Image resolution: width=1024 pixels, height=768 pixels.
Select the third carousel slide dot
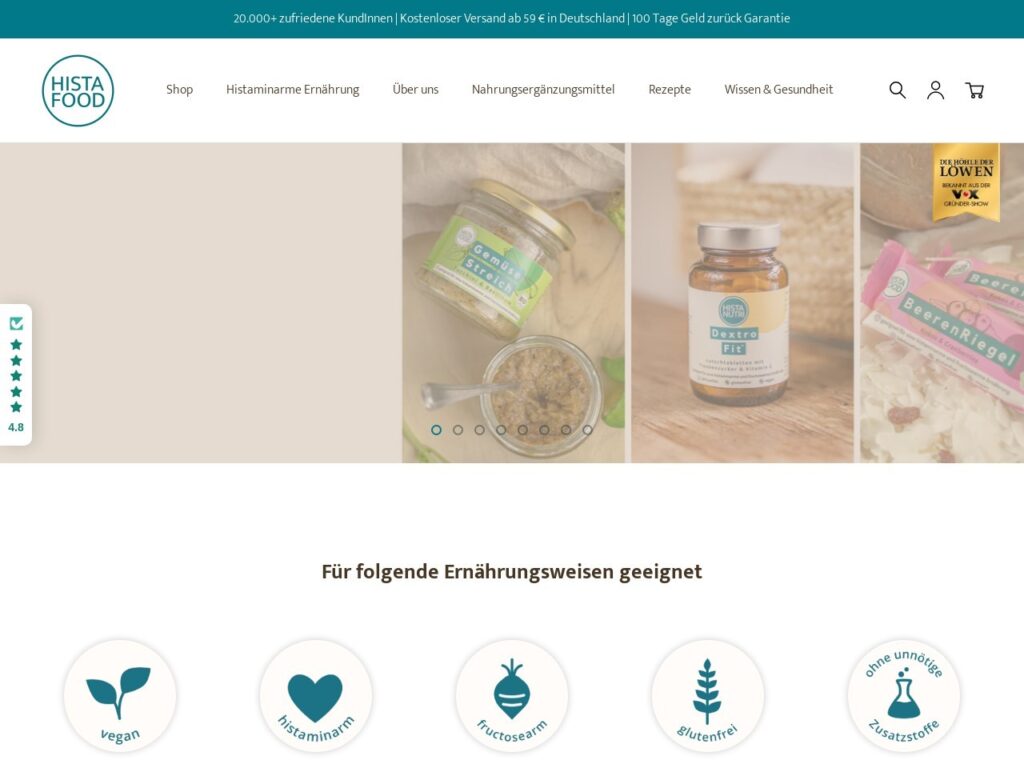click(479, 430)
